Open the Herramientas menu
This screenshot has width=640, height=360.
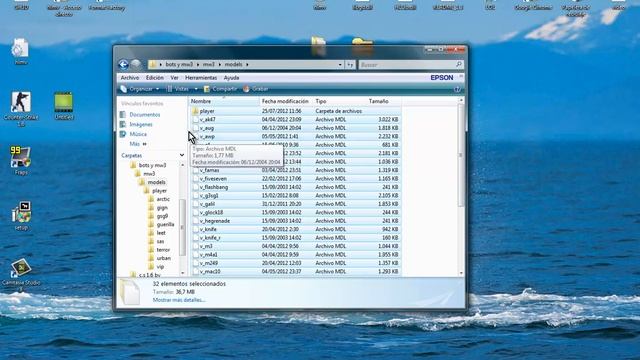(201, 78)
